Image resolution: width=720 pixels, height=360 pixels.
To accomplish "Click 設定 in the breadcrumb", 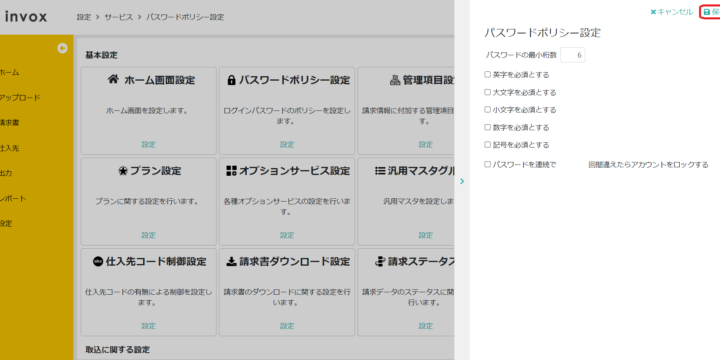I will click(84, 17).
